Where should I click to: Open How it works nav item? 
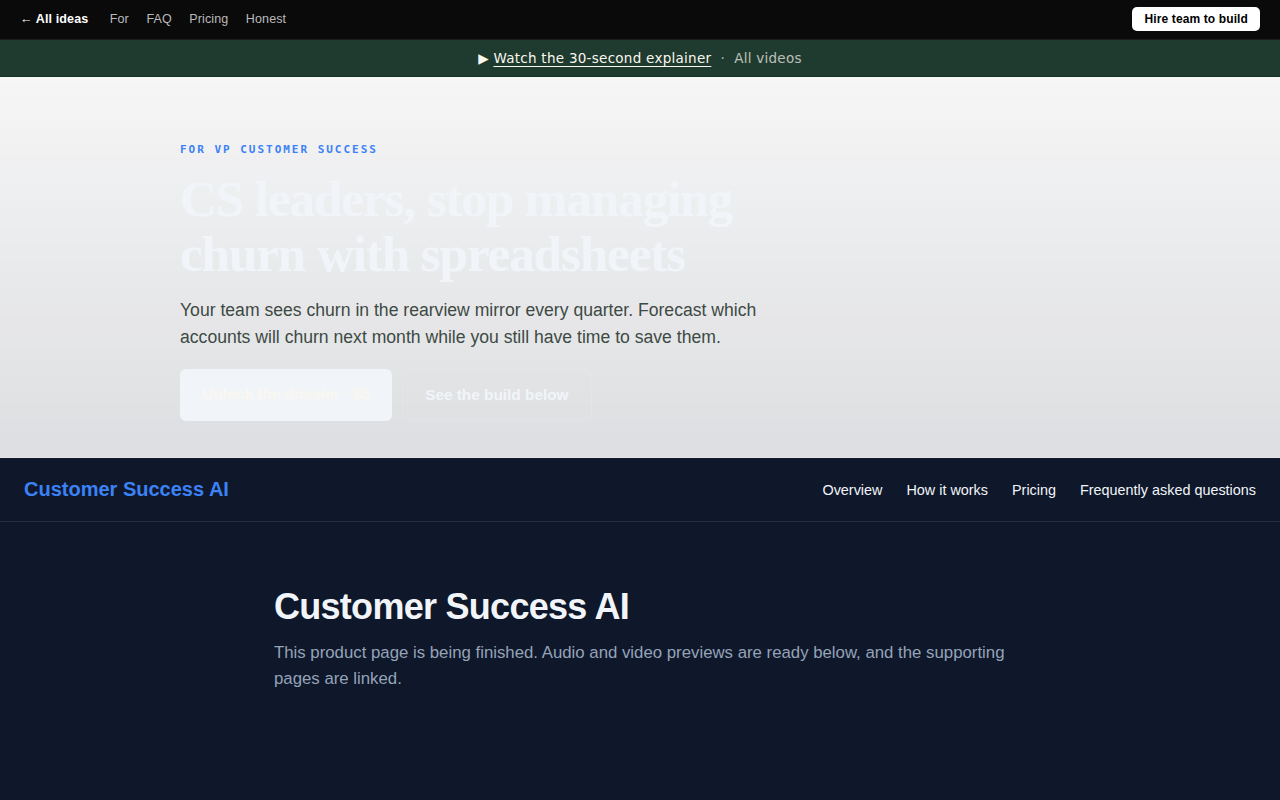(947, 490)
